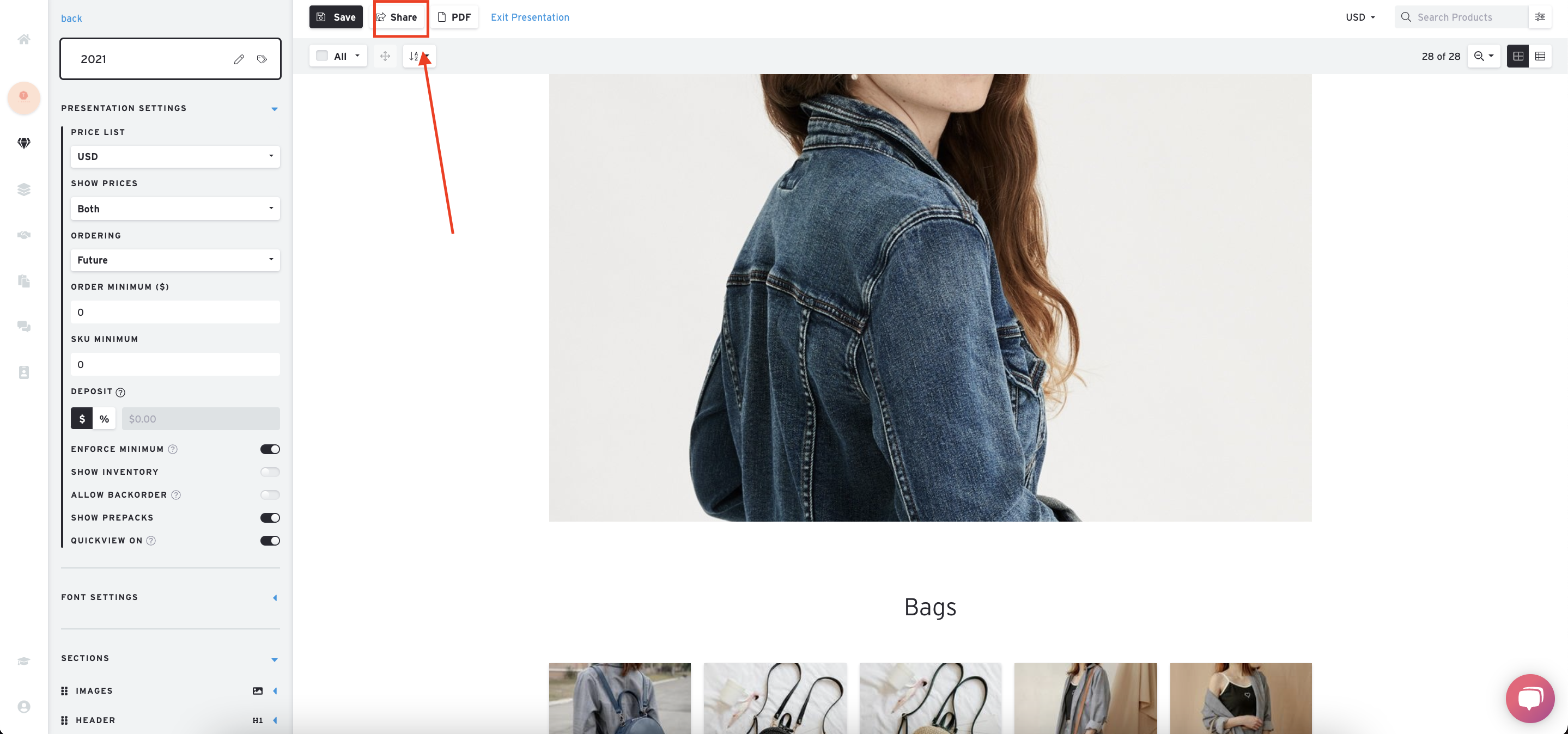Image resolution: width=1568 pixels, height=734 pixels.
Task: Click the SKU Minimum input field
Action: tap(175, 364)
